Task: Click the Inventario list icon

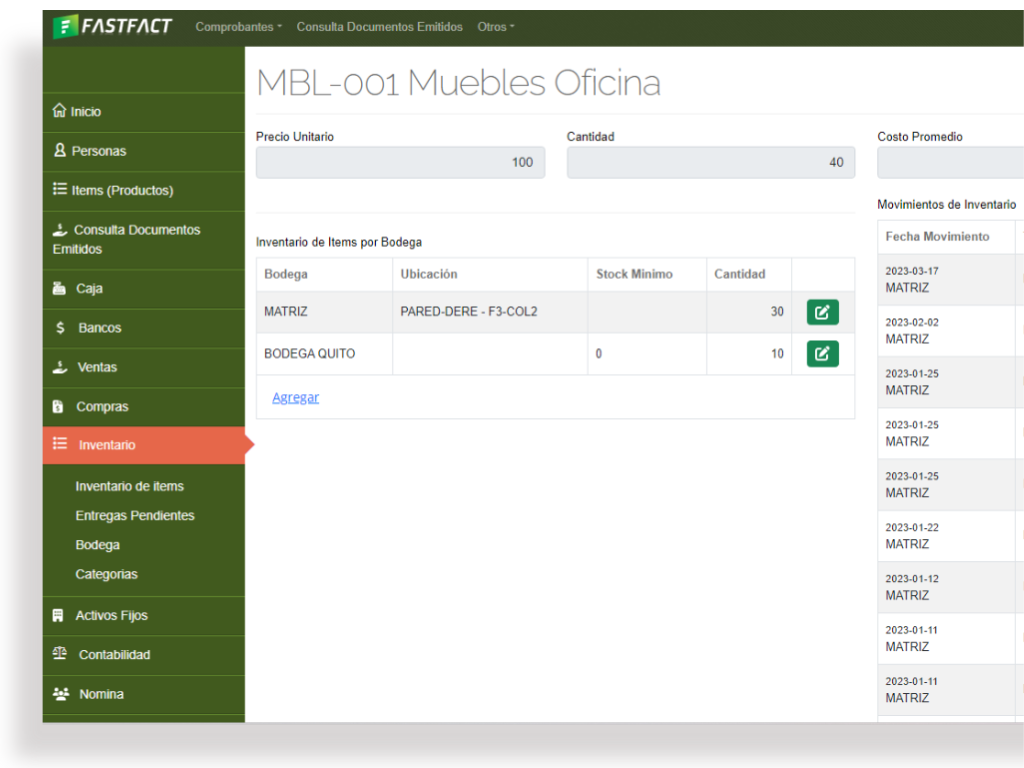Action: pos(59,443)
